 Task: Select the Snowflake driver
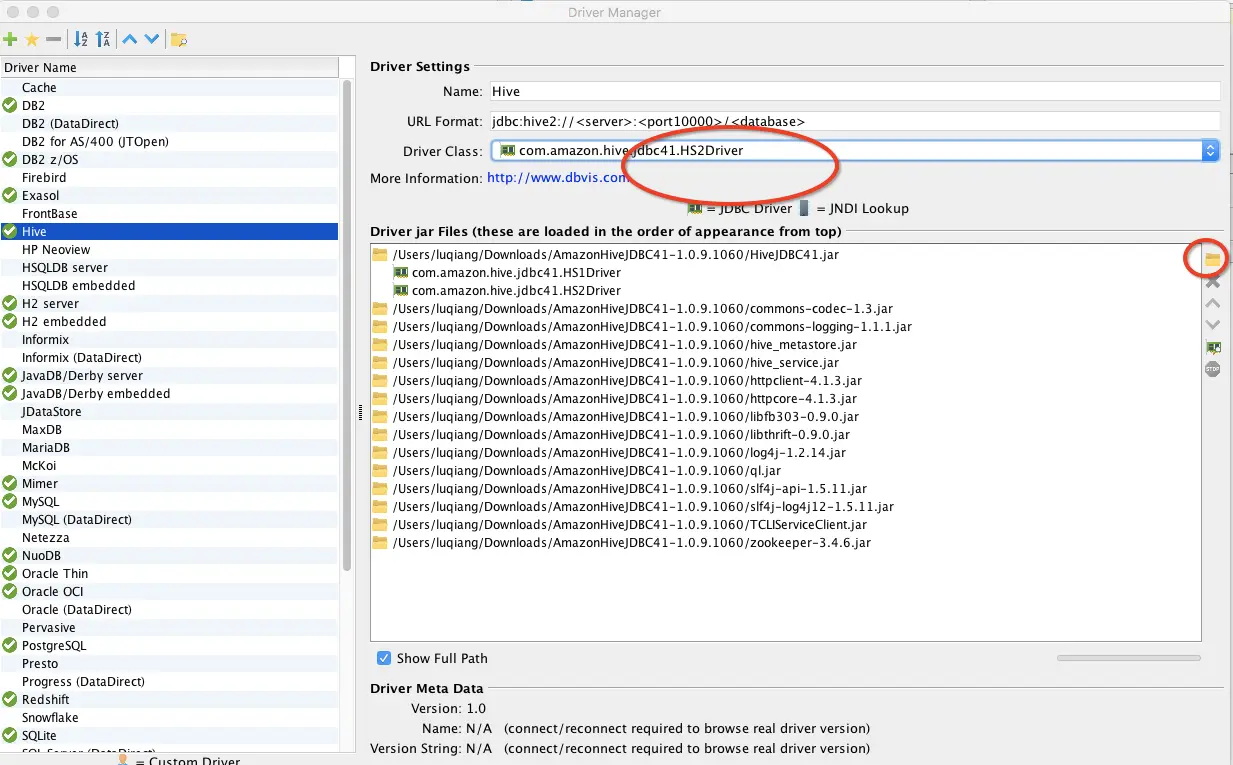click(x=170, y=717)
